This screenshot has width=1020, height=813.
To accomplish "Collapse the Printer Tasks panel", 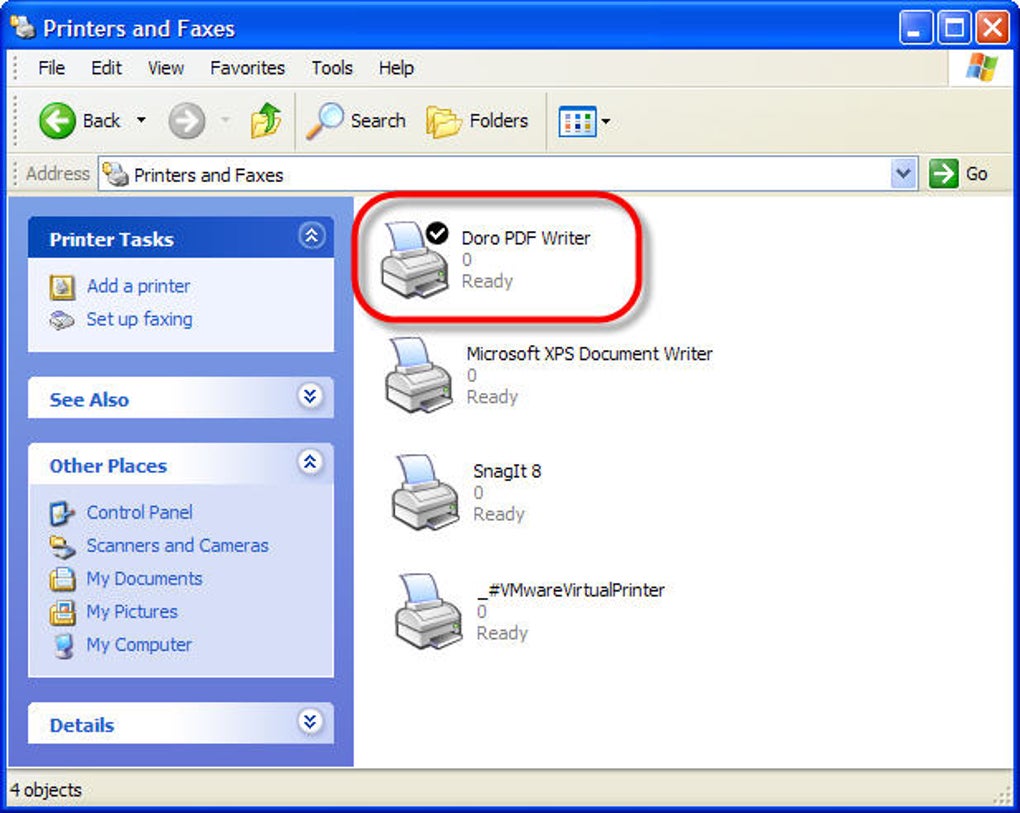I will click(311, 235).
